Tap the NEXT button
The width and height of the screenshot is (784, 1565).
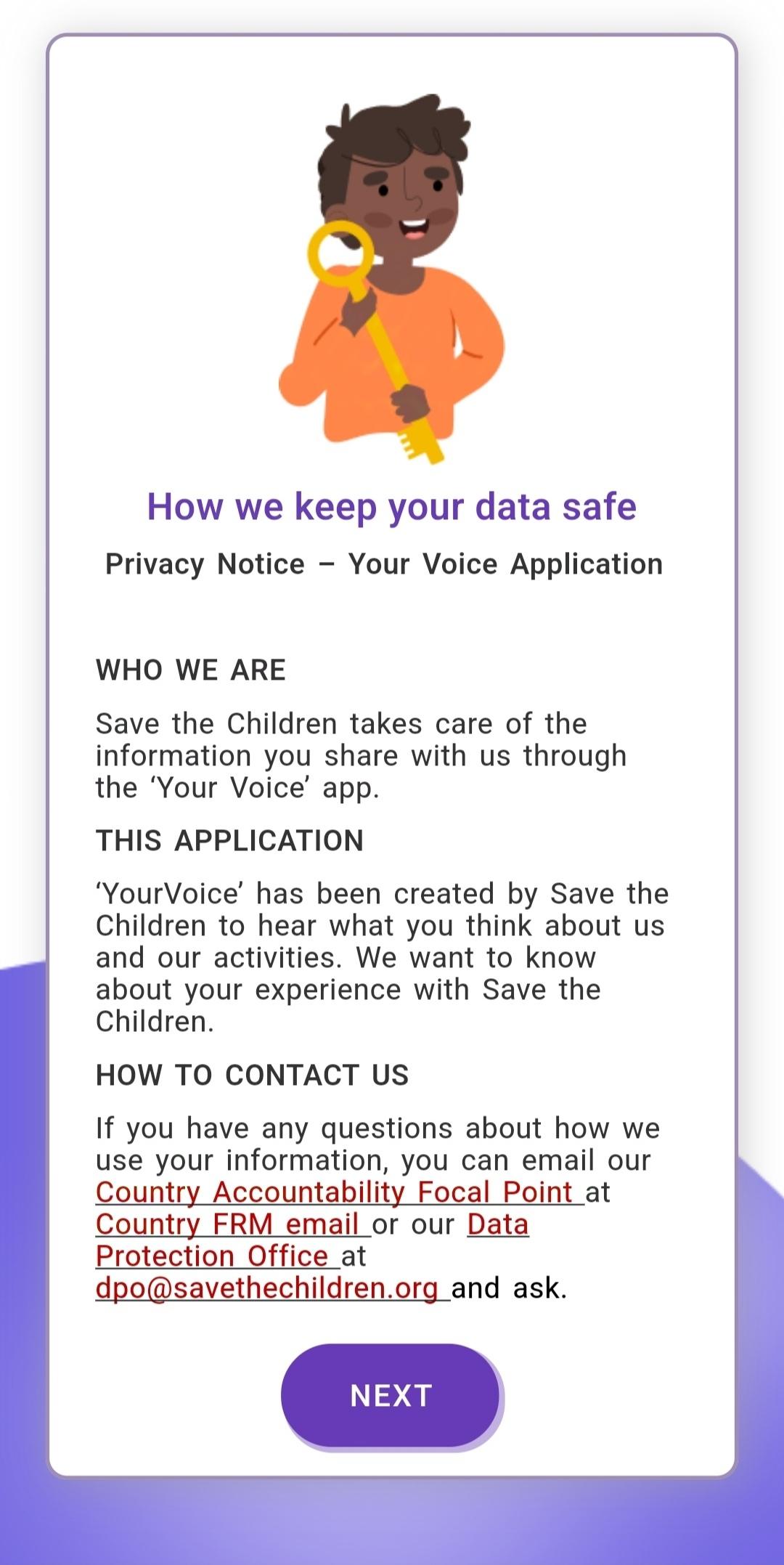(x=391, y=1395)
